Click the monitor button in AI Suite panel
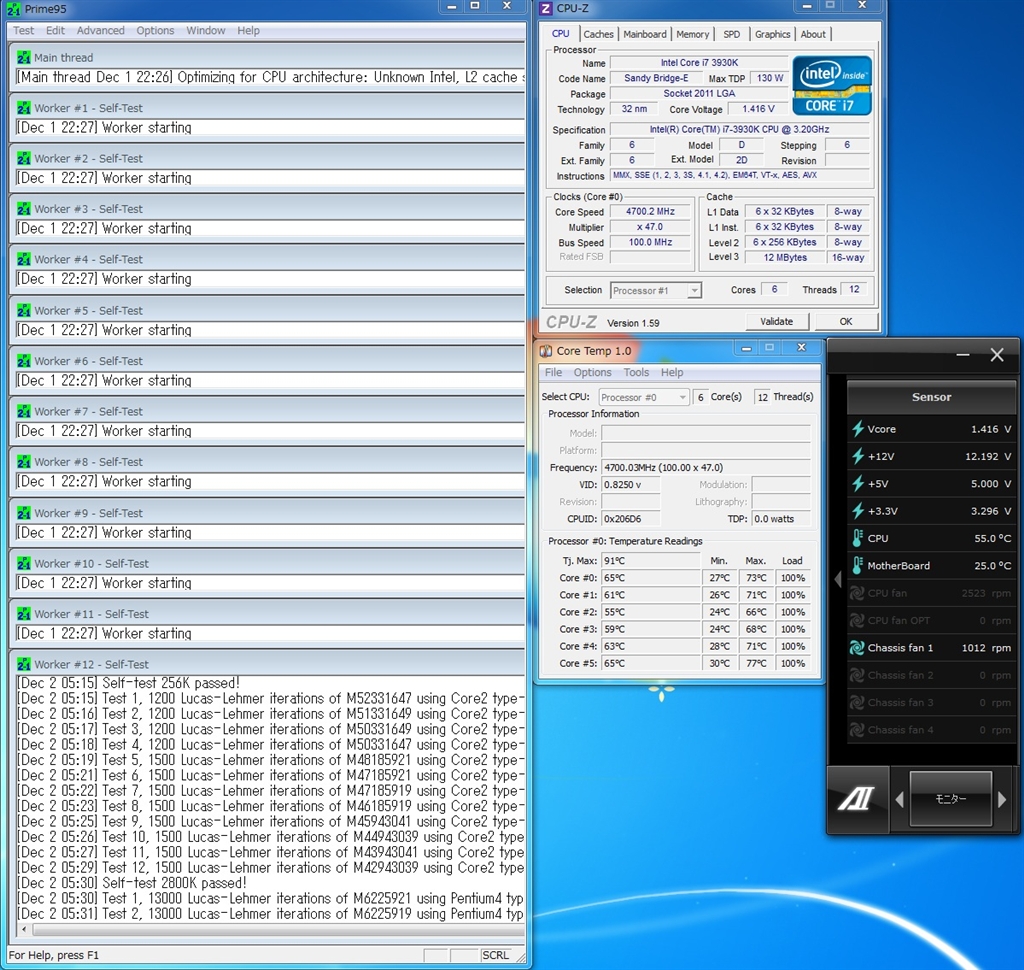Screen dimensions: 1024x970 point(951,799)
